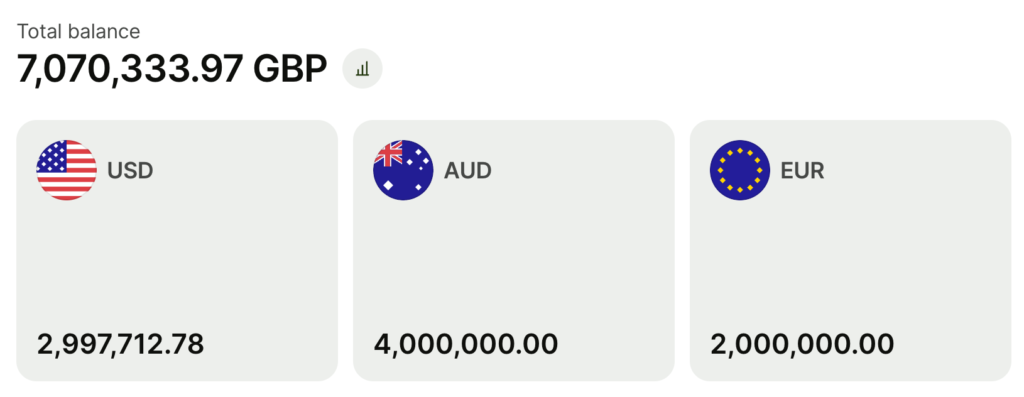Open the AUD balance card
This screenshot has width=1024, height=397.
click(x=514, y=251)
